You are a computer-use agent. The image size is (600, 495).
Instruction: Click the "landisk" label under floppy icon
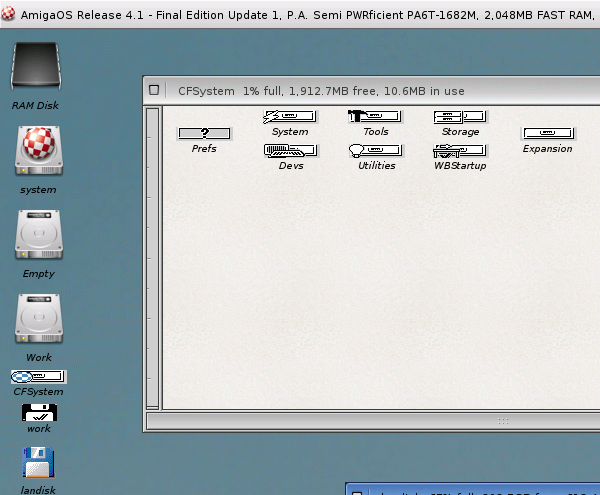(x=38, y=490)
